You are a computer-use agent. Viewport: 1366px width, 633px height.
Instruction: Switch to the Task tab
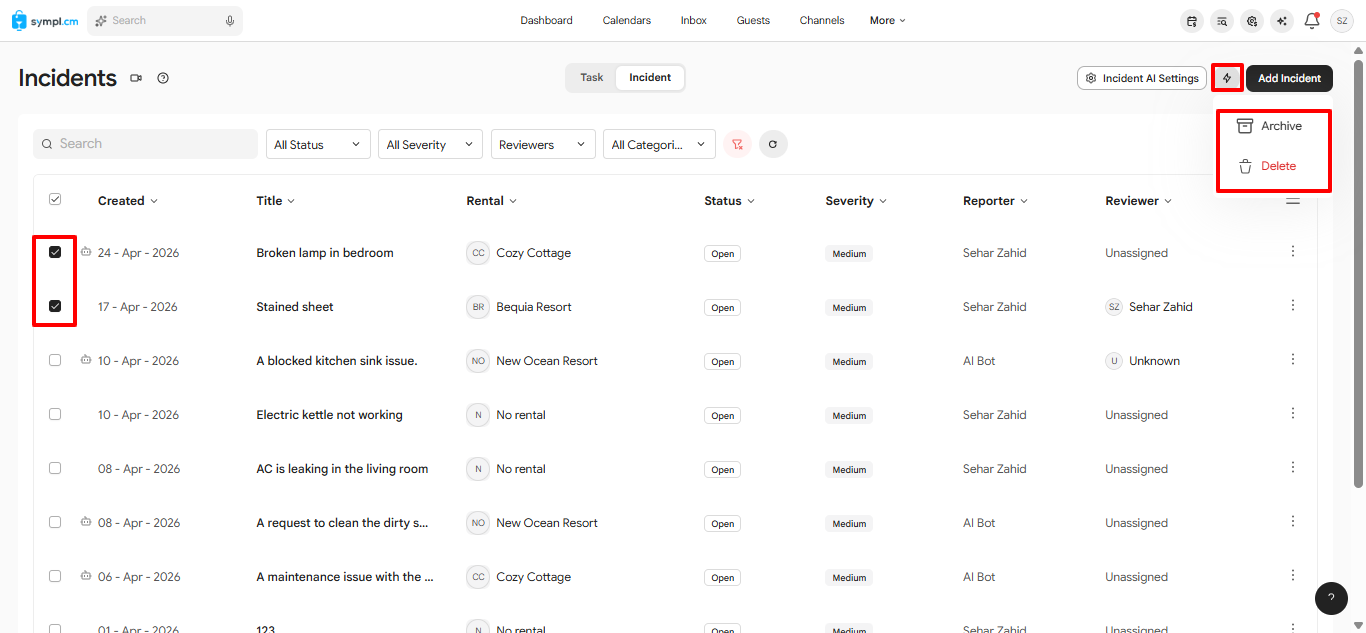(592, 78)
